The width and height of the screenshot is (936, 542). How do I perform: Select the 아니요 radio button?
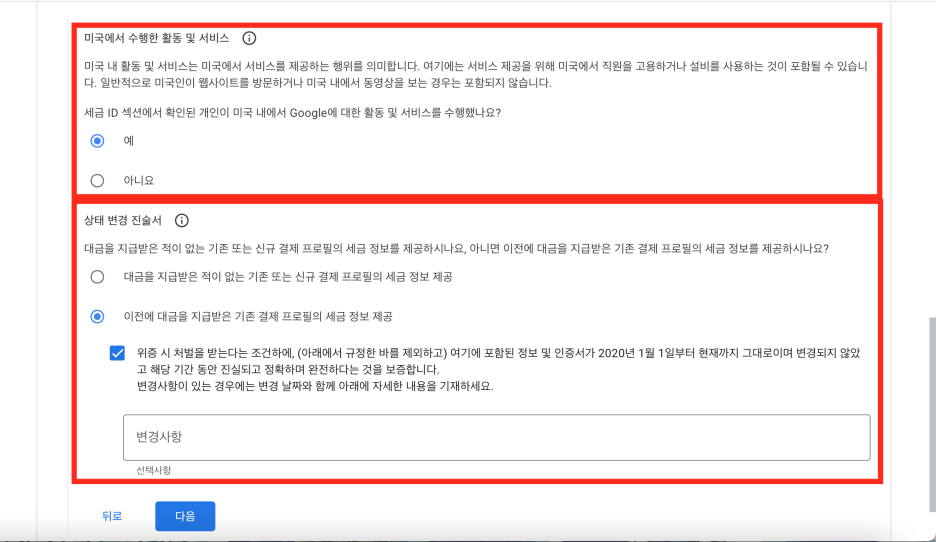tap(97, 180)
